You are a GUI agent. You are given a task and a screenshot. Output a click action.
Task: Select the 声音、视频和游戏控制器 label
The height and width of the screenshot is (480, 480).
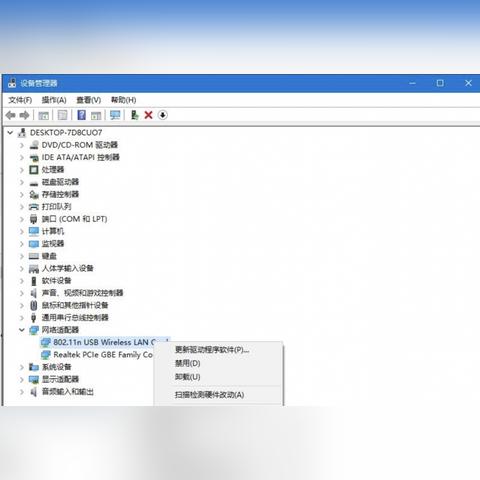tap(82, 293)
